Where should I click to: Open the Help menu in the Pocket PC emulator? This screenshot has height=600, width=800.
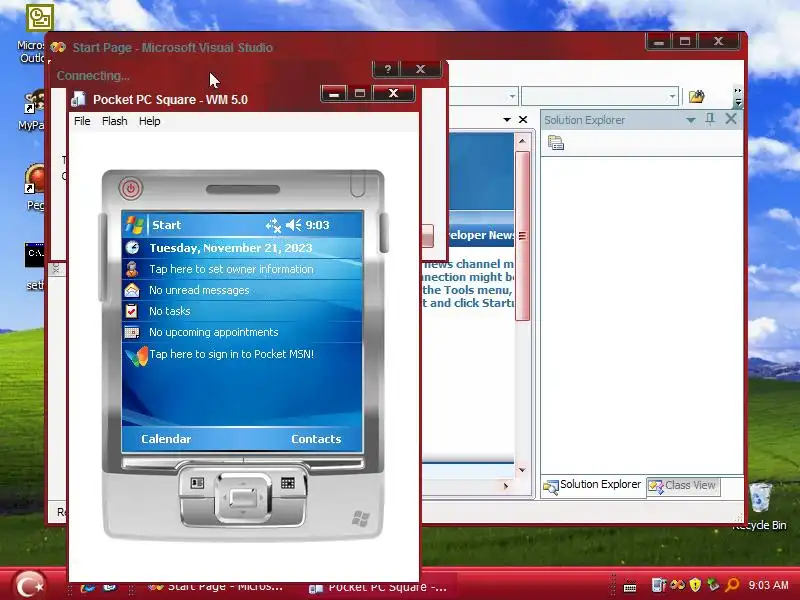click(149, 121)
